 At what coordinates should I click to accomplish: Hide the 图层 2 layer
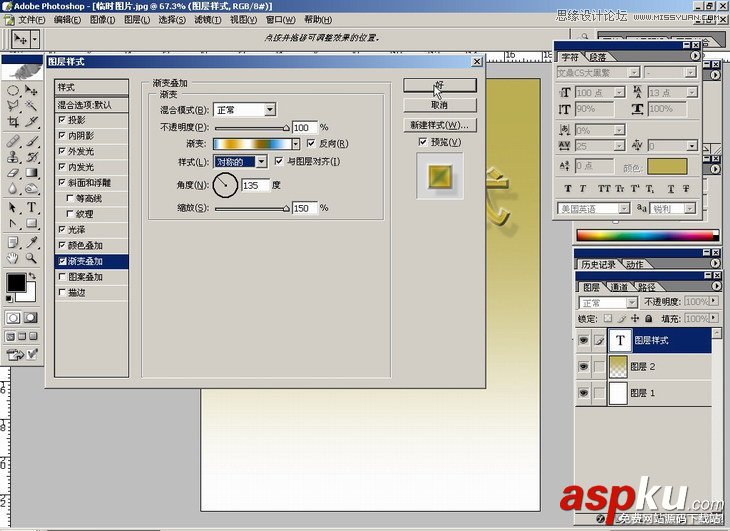[583, 367]
